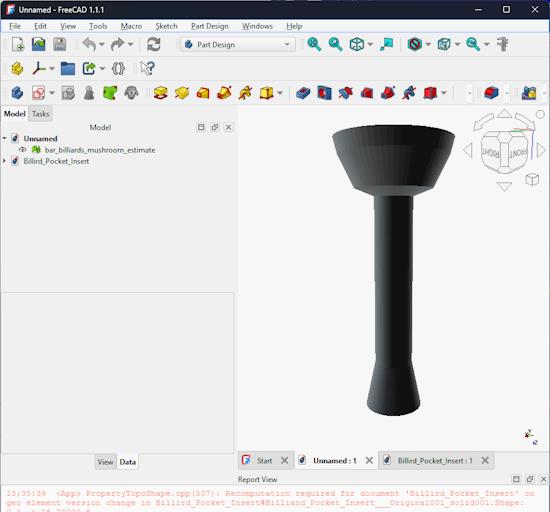
Task: Open the additive primitive dropdown arrow
Action: point(280,93)
